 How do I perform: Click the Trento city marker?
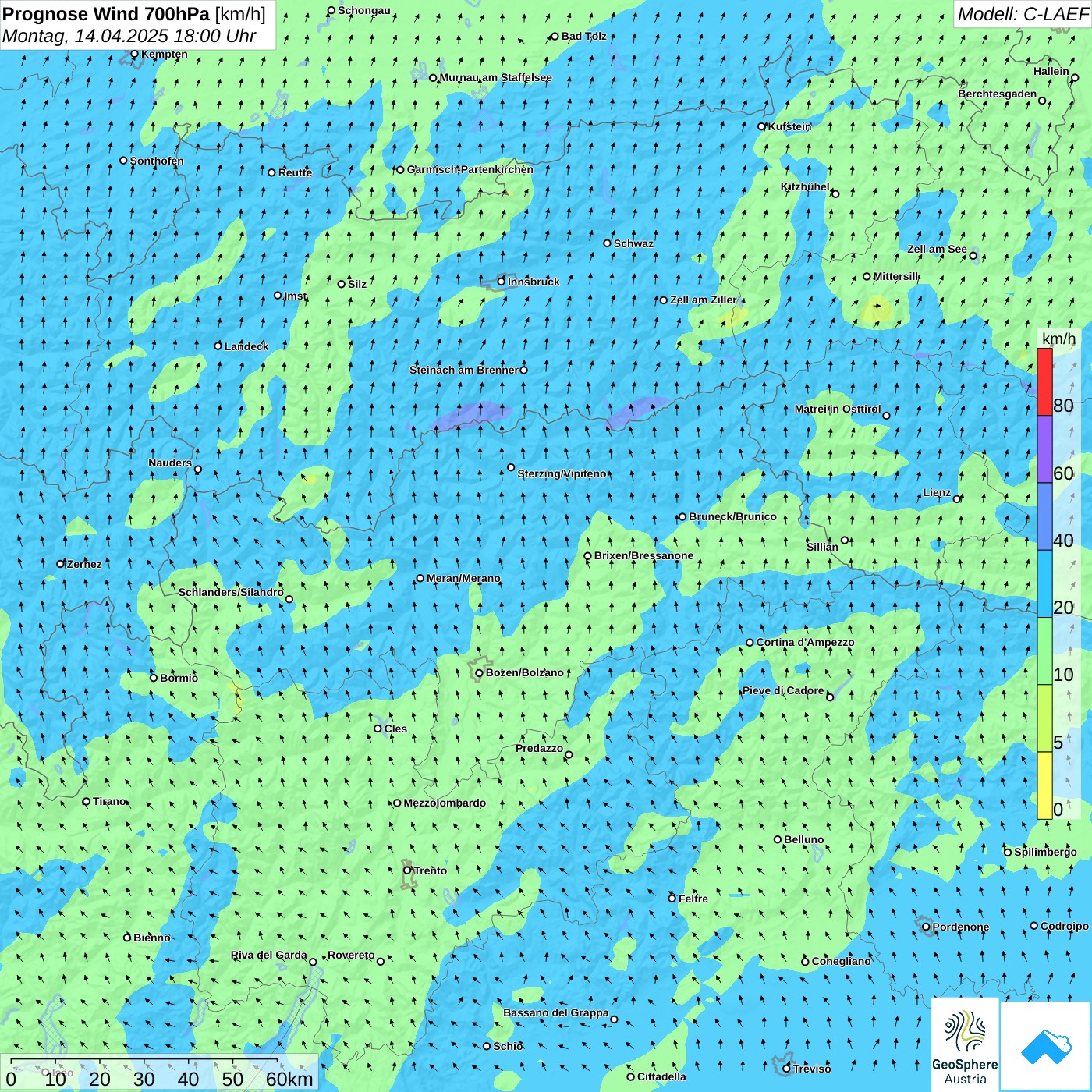coord(407,870)
